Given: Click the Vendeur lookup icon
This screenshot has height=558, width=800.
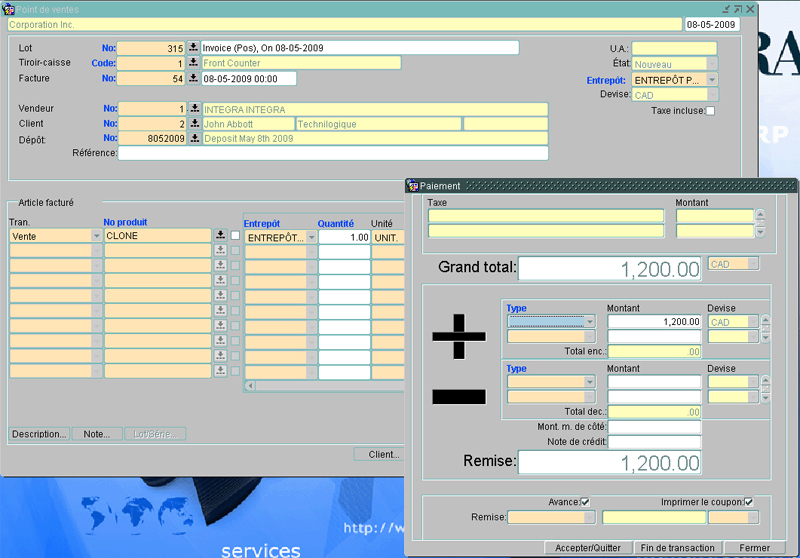Looking at the screenshot, I should tap(194, 109).
